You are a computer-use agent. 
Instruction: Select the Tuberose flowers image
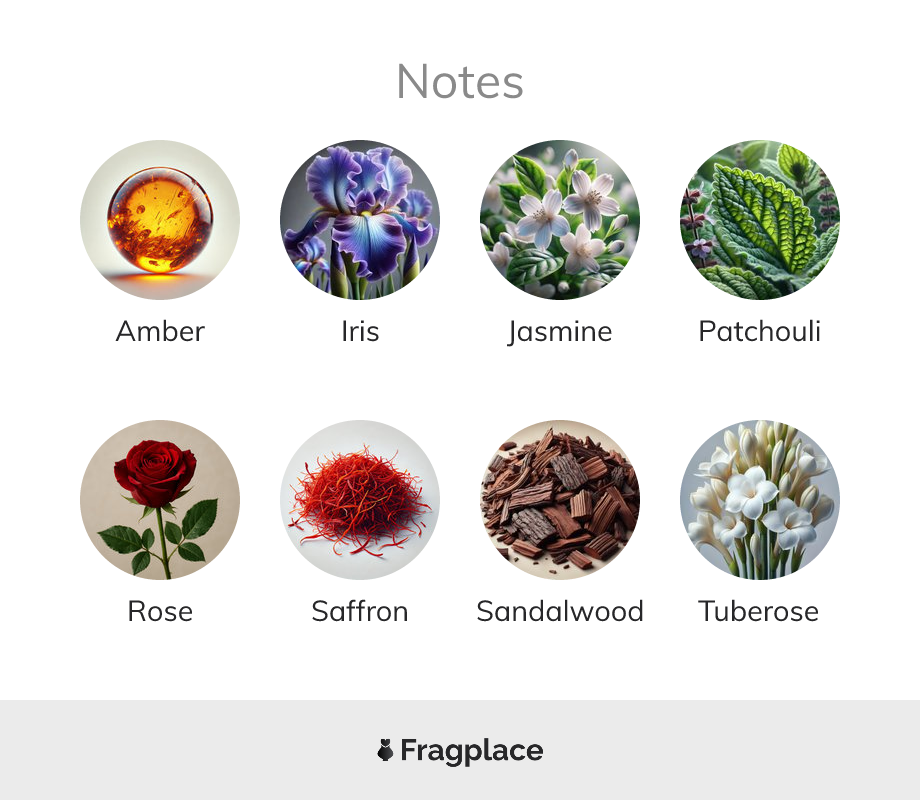coord(760,499)
